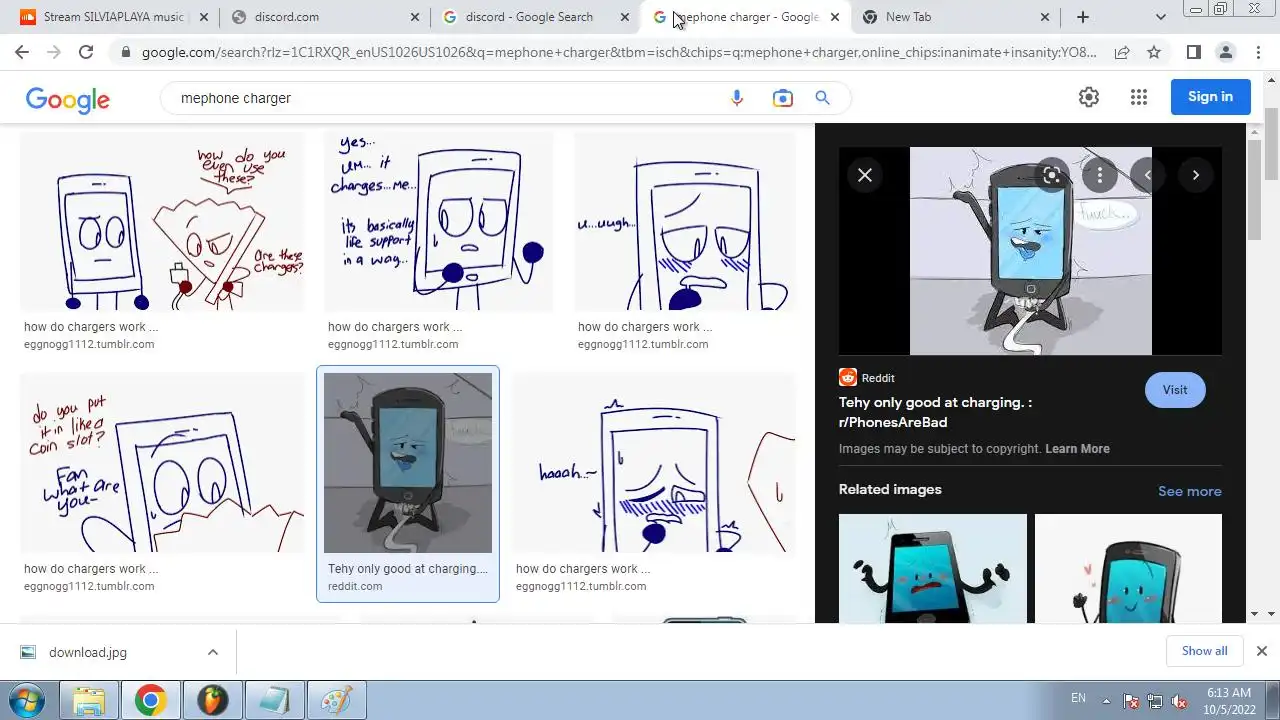This screenshot has width=1280, height=720.
Task: Click the Chrome taskbar icon
Action: pyautogui.click(x=151, y=699)
